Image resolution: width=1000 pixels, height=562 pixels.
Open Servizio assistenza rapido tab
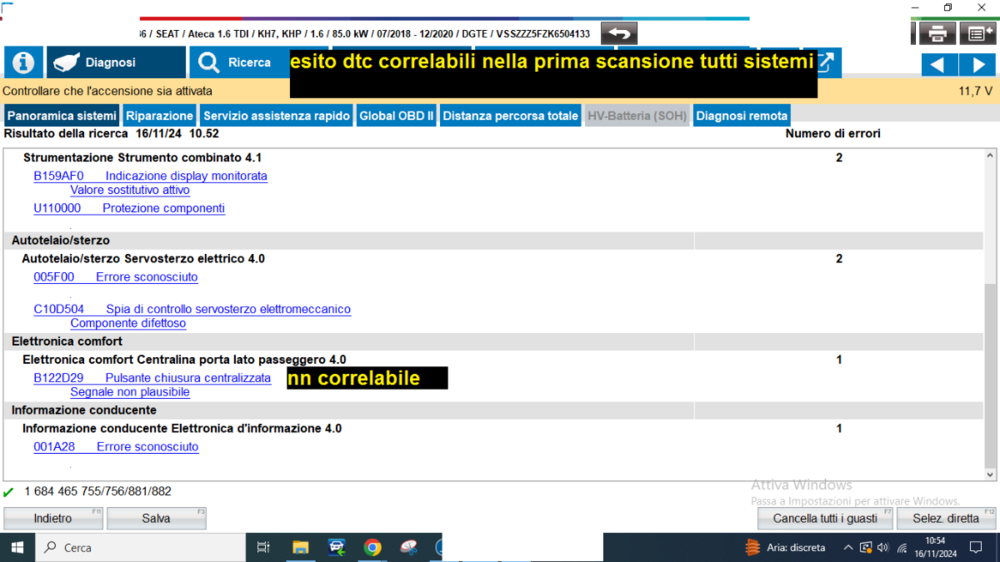pos(276,116)
